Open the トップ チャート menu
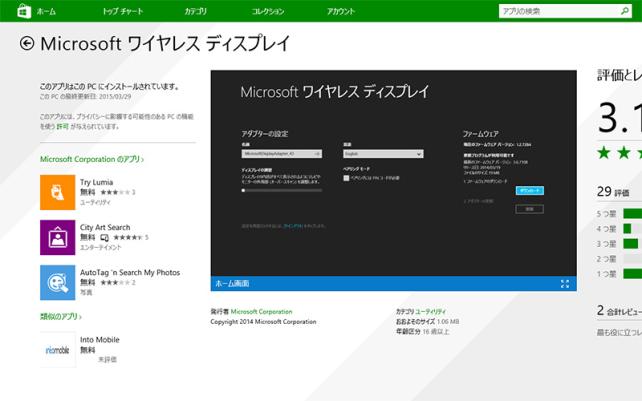 click(123, 11)
